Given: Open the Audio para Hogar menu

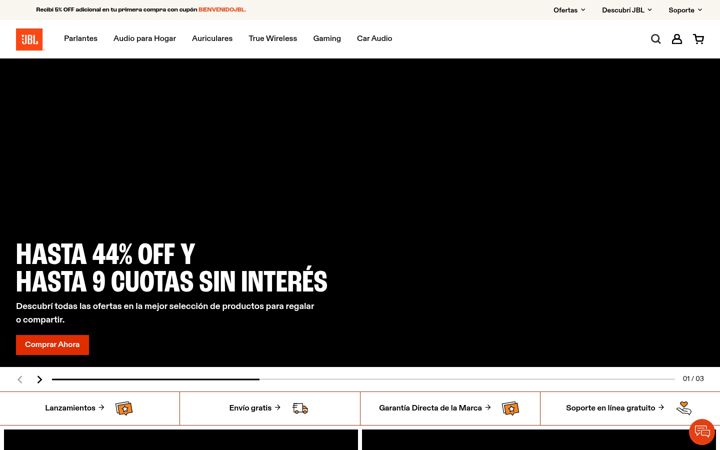Looking at the screenshot, I should click(x=145, y=39).
